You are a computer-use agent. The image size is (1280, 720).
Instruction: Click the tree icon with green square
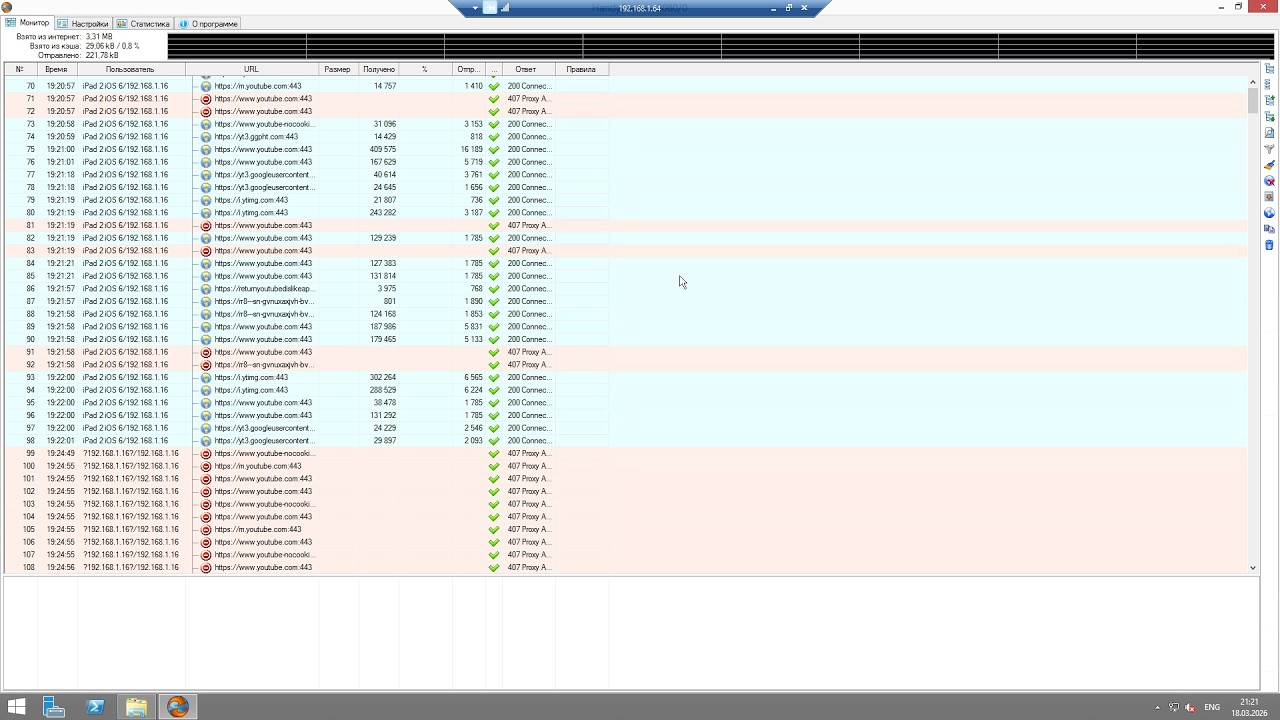pos(1269,117)
